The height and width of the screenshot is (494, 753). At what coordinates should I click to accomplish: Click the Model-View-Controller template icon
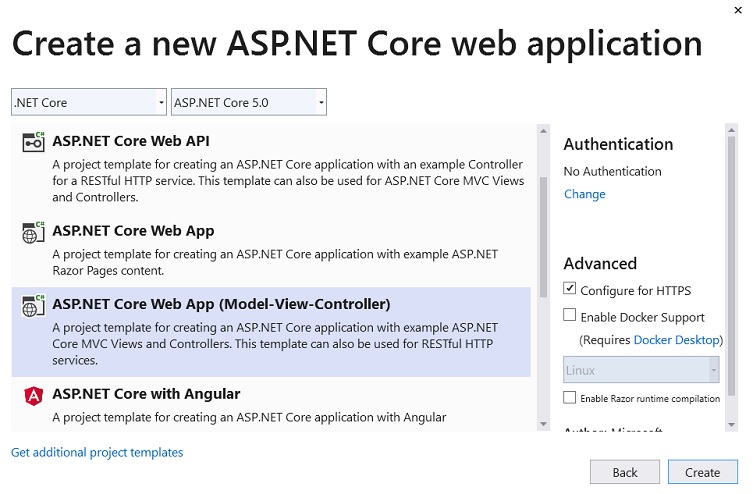pos(33,306)
